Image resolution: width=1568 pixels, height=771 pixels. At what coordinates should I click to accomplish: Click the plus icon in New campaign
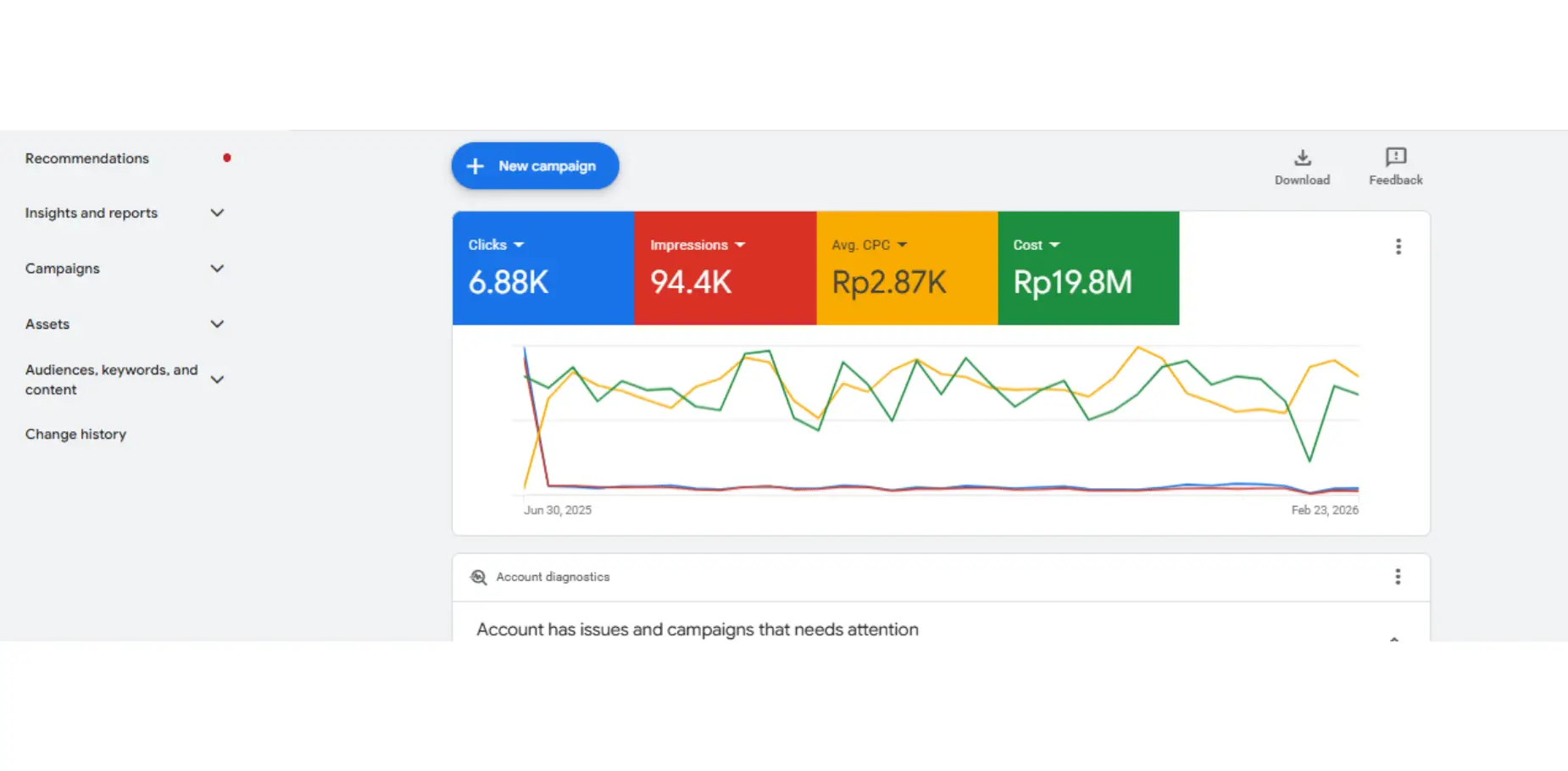[x=475, y=166]
